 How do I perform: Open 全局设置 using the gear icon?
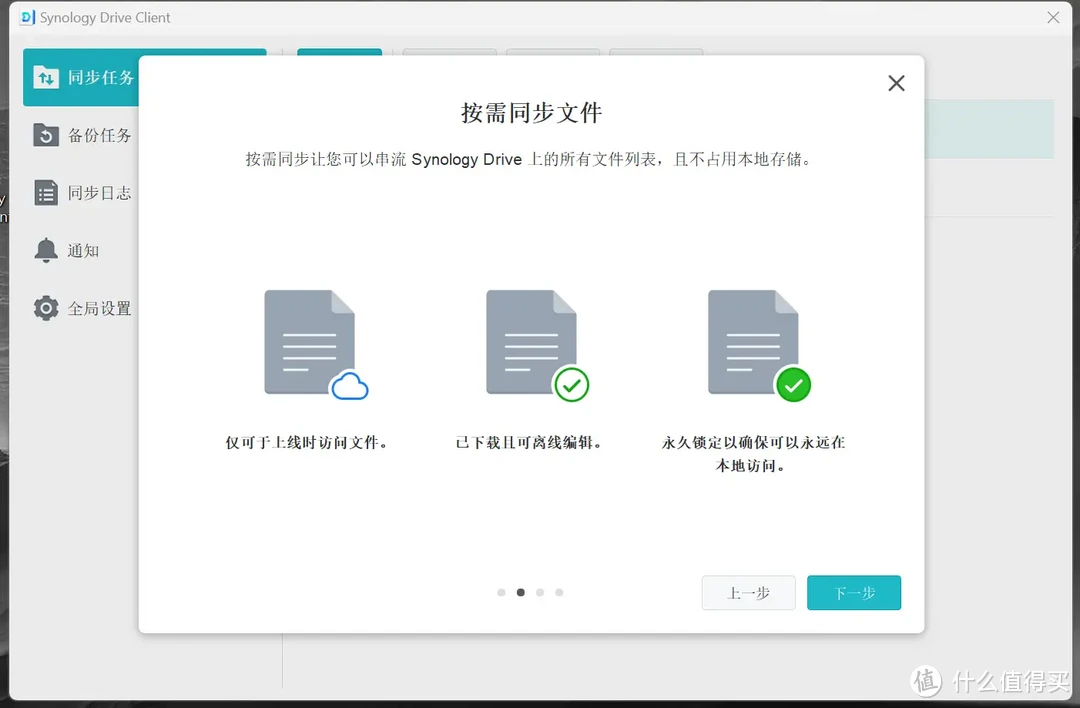point(45,308)
